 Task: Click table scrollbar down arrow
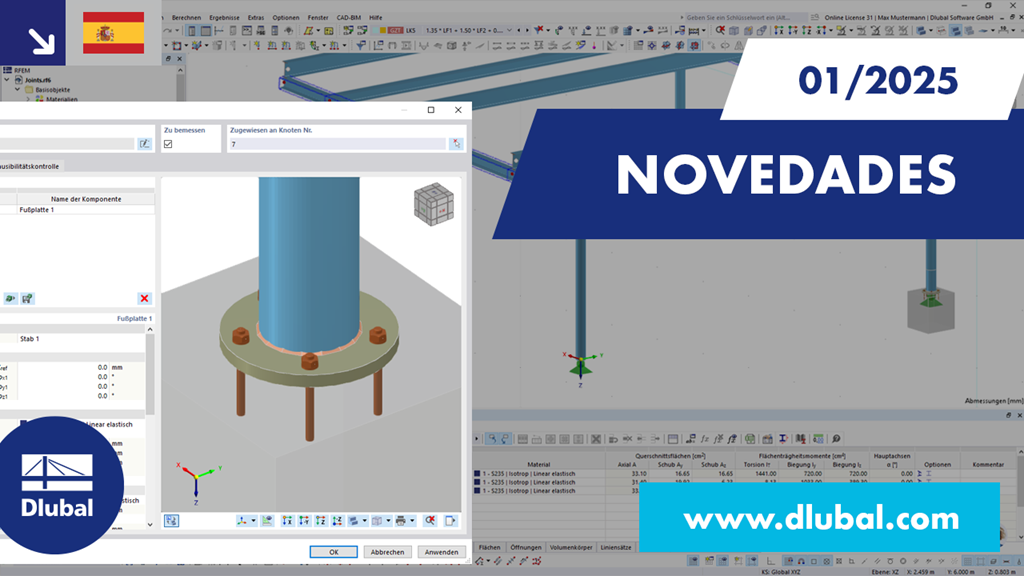[1020, 537]
